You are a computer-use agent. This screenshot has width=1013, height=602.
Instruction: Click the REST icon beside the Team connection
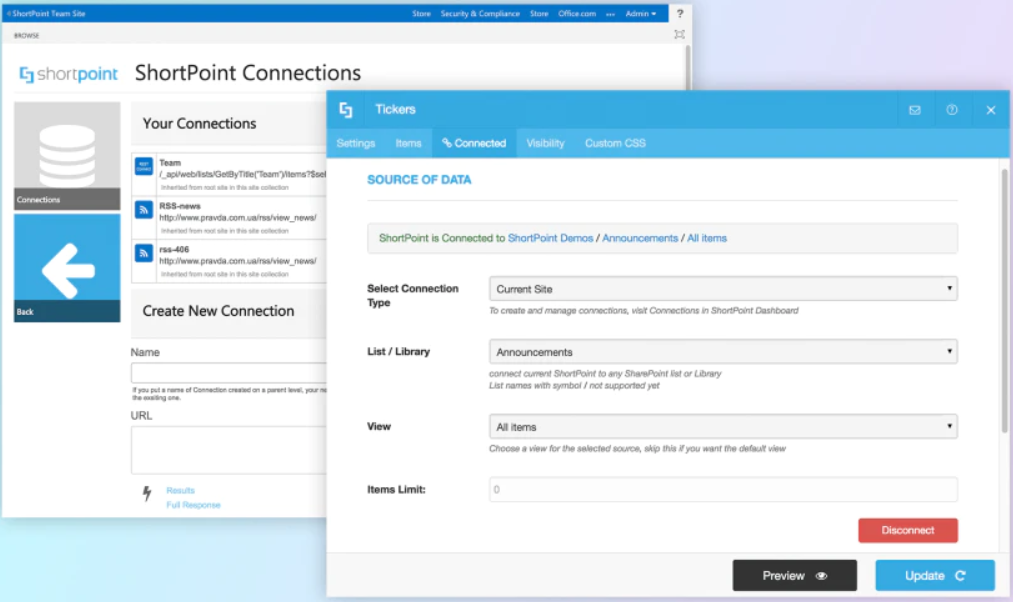145,165
